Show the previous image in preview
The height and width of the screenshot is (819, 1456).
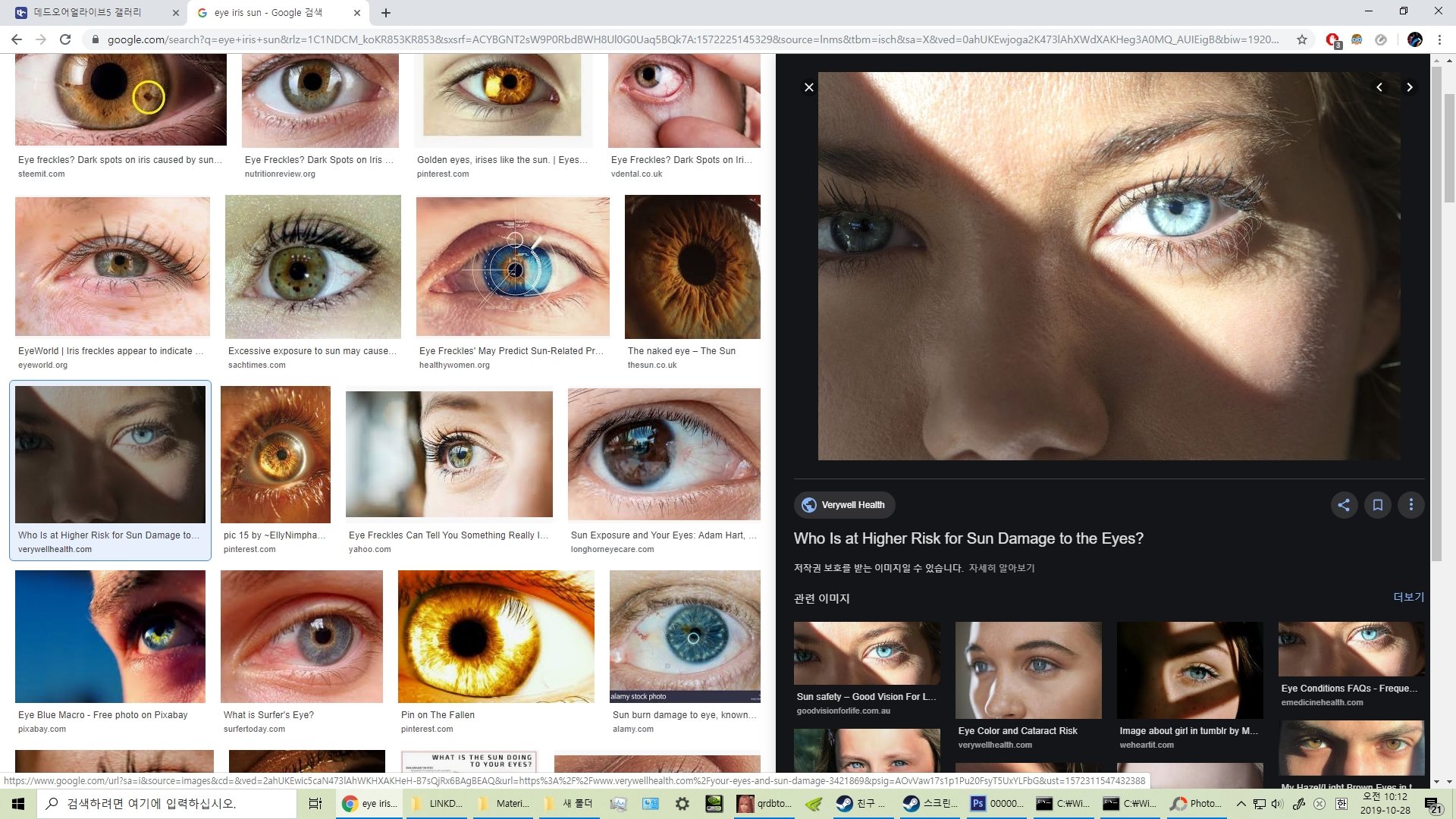[x=1379, y=87]
